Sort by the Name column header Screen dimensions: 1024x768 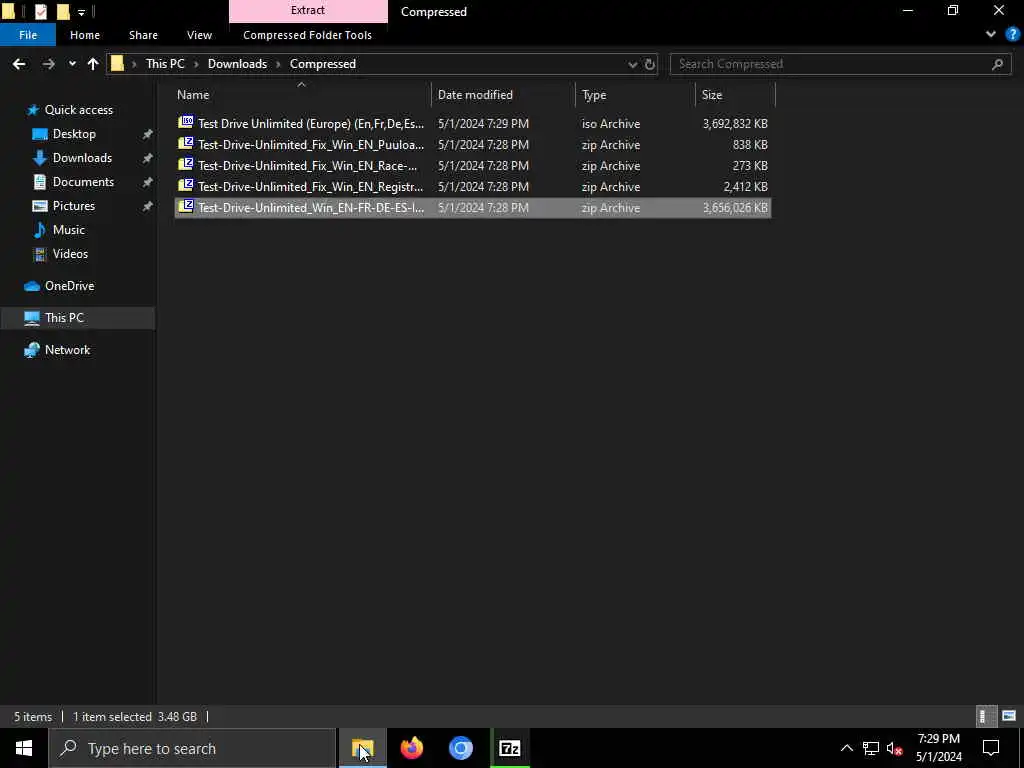click(301, 95)
